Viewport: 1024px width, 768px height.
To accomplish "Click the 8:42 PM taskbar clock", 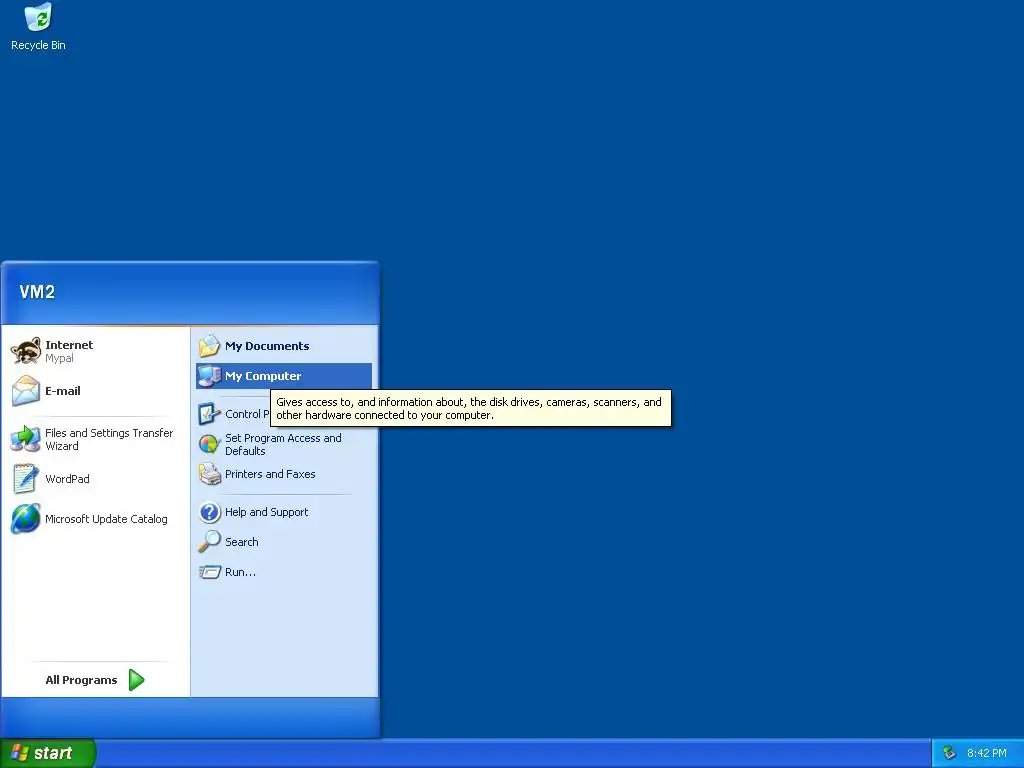I will [987, 753].
